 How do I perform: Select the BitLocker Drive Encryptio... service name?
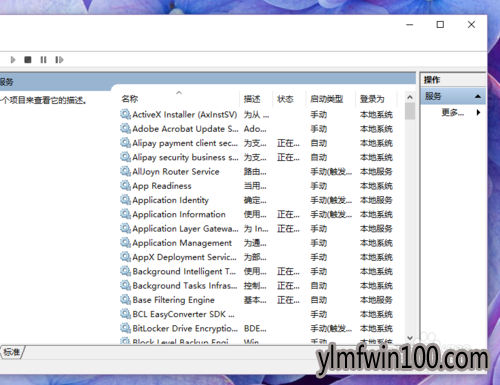[x=185, y=328]
